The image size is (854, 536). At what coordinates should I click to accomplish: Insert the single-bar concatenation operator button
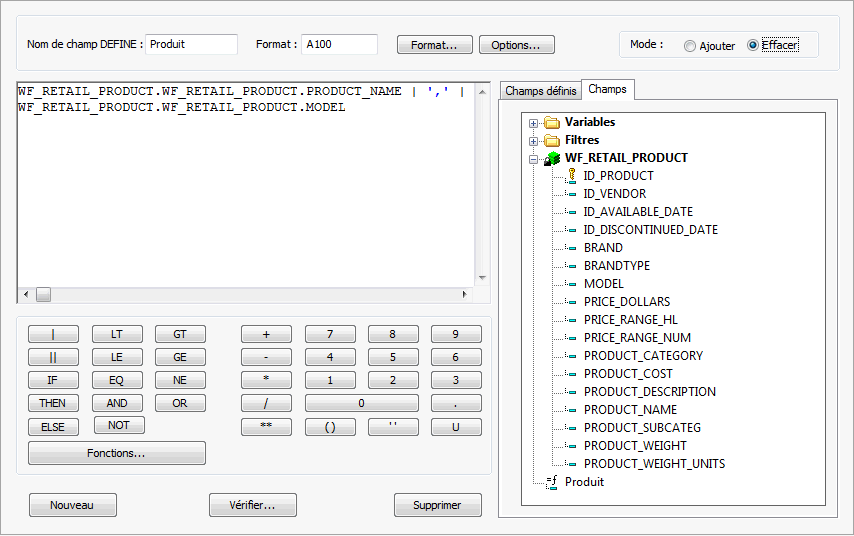click(53, 334)
